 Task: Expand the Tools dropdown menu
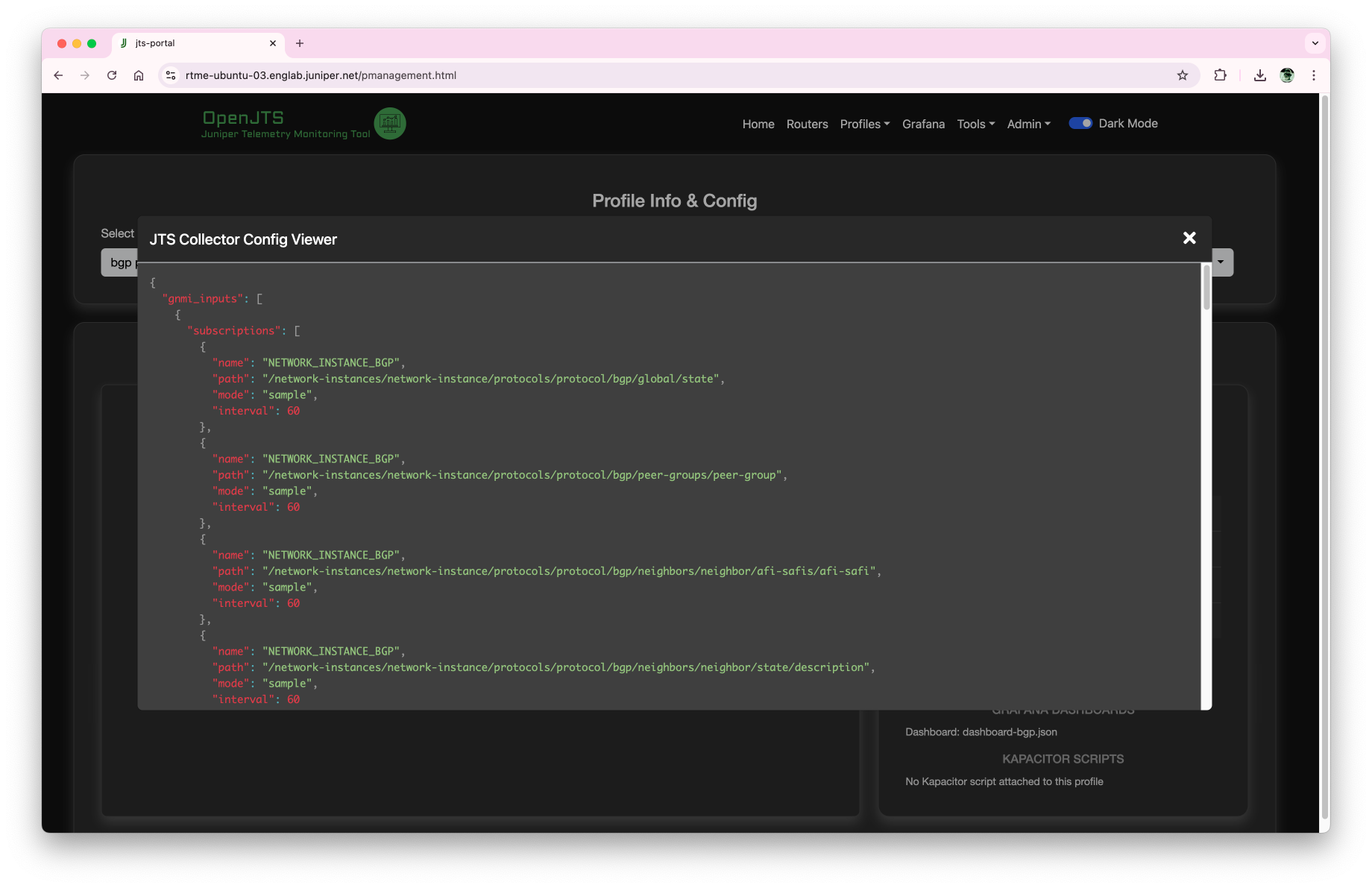pos(975,125)
